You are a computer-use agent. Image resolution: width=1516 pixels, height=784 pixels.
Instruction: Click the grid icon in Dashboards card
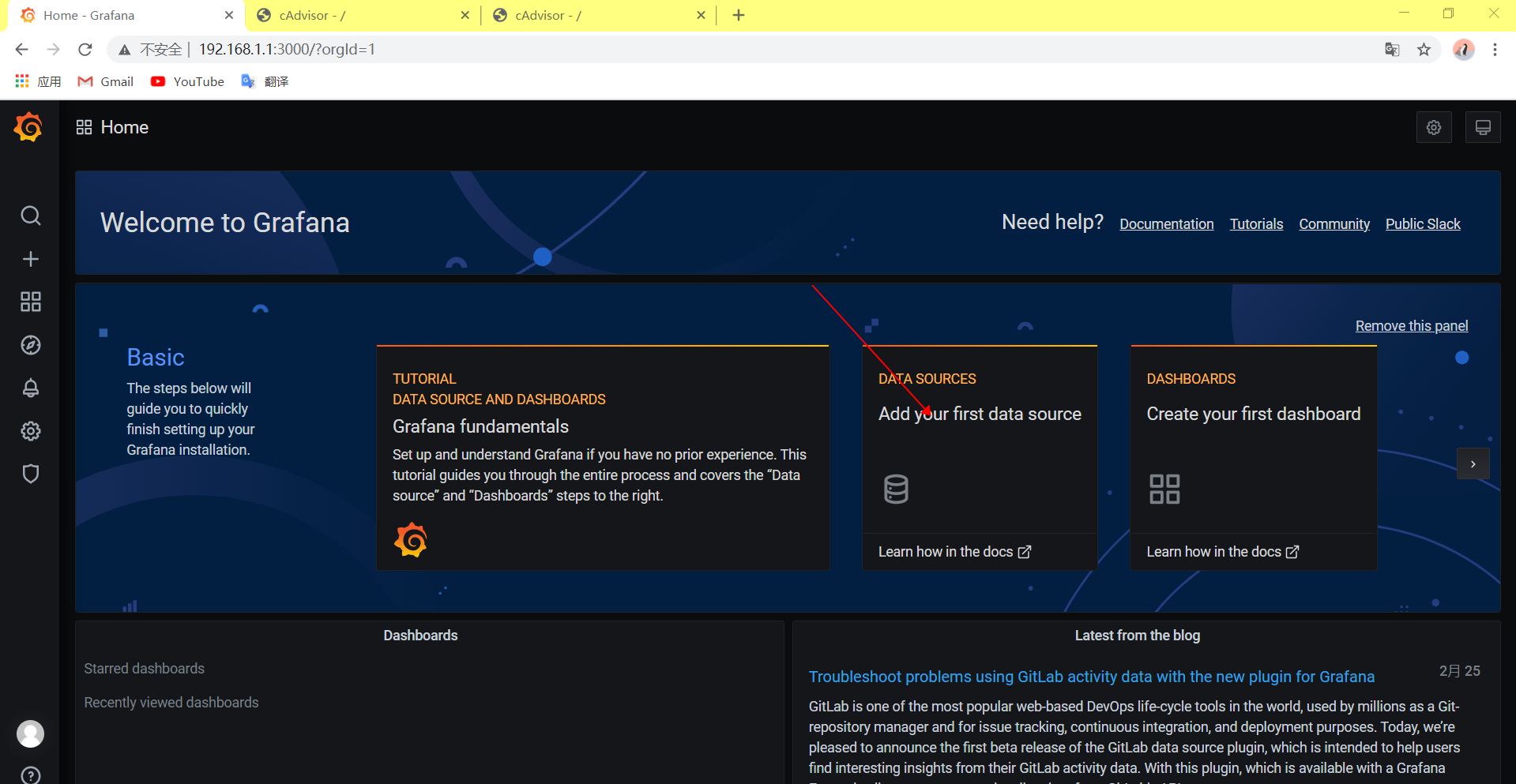(x=1164, y=489)
